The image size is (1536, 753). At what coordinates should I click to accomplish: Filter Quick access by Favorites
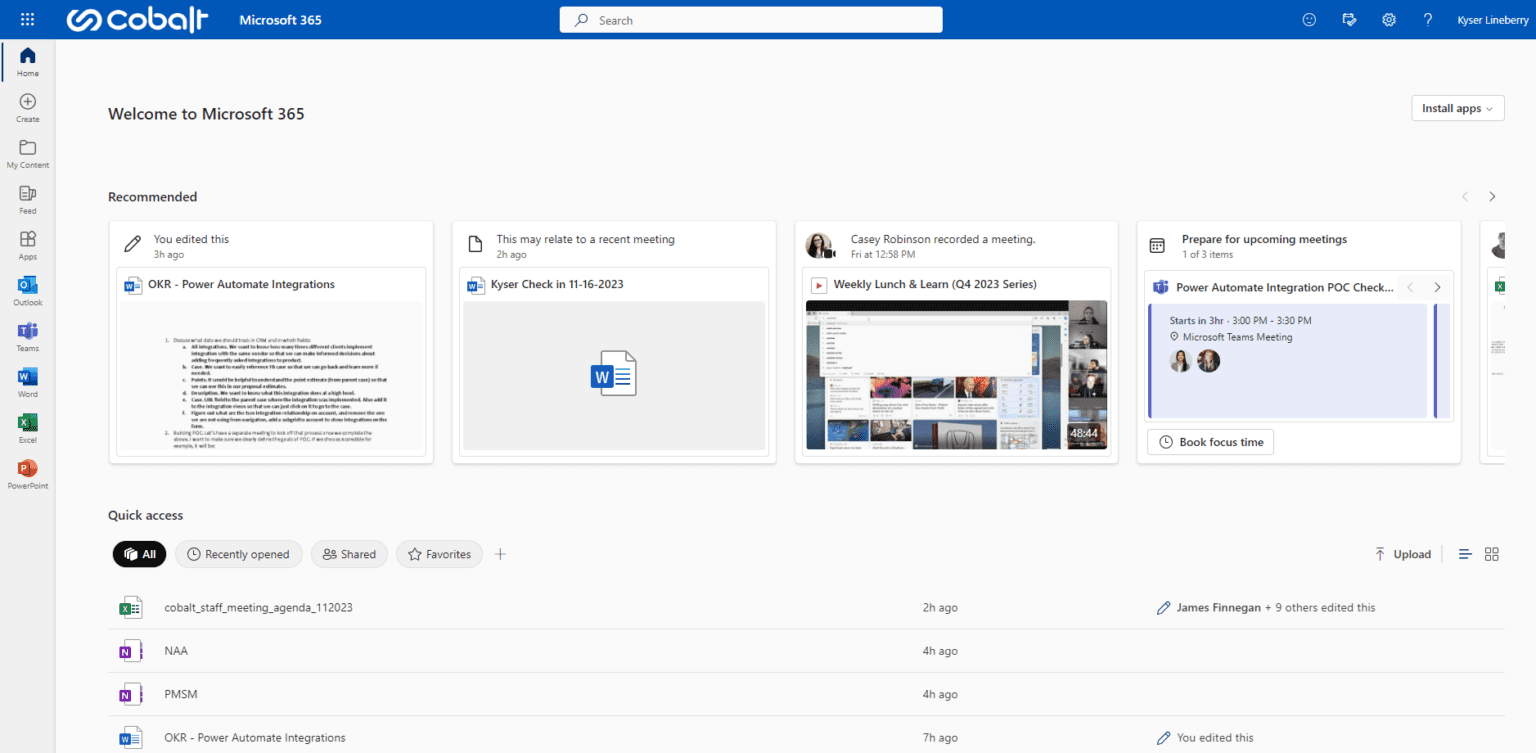[x=439, y=553]
